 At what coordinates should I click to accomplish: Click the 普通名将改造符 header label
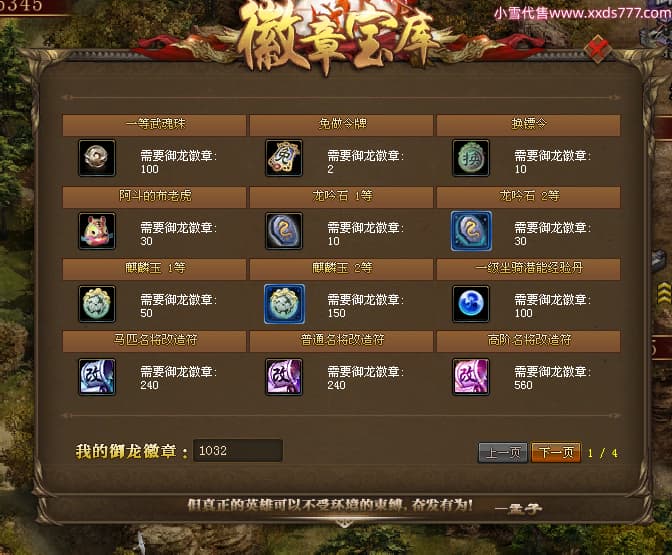(342, 340)
